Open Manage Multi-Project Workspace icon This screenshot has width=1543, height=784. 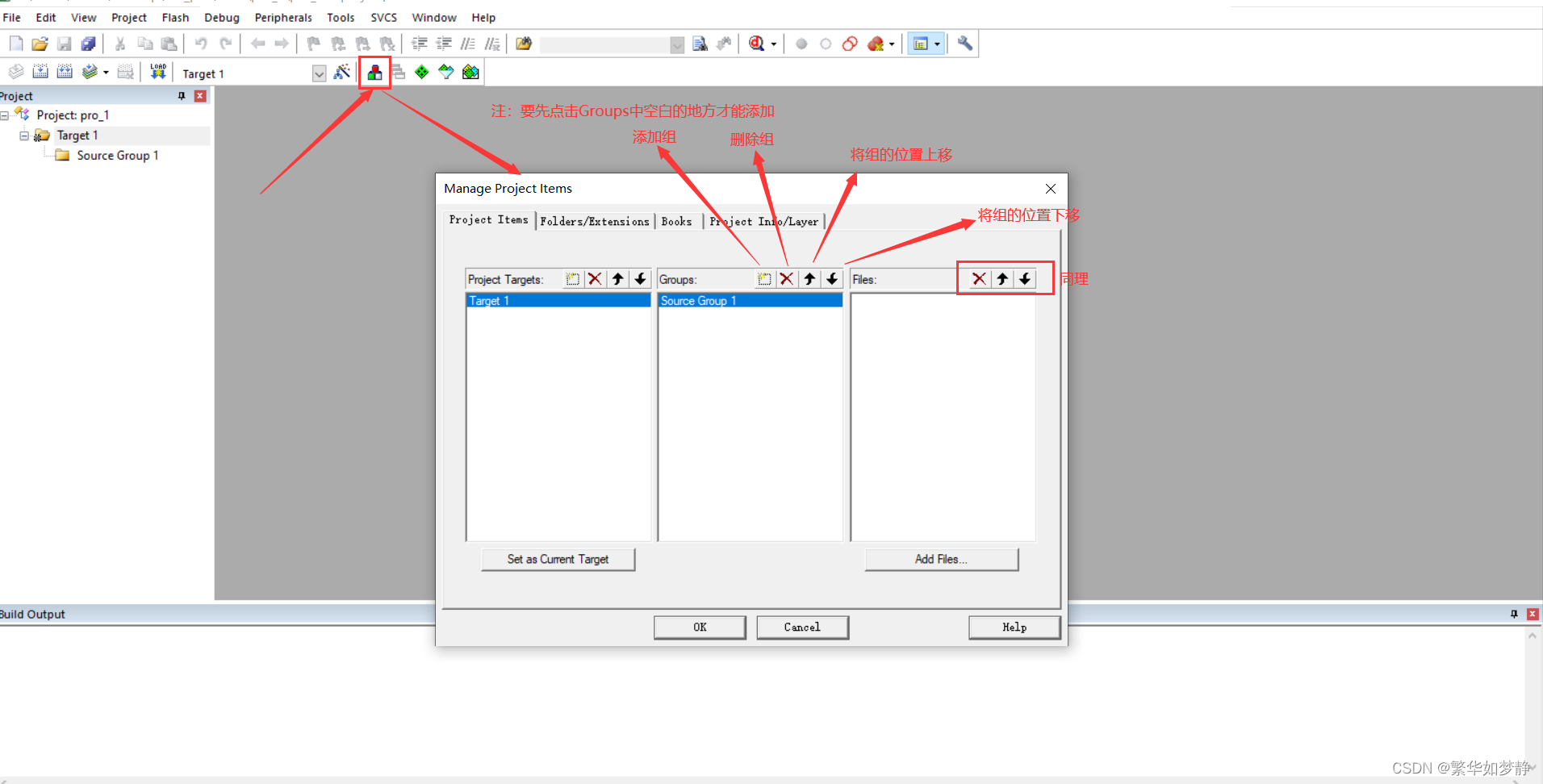tap(398, 73)
